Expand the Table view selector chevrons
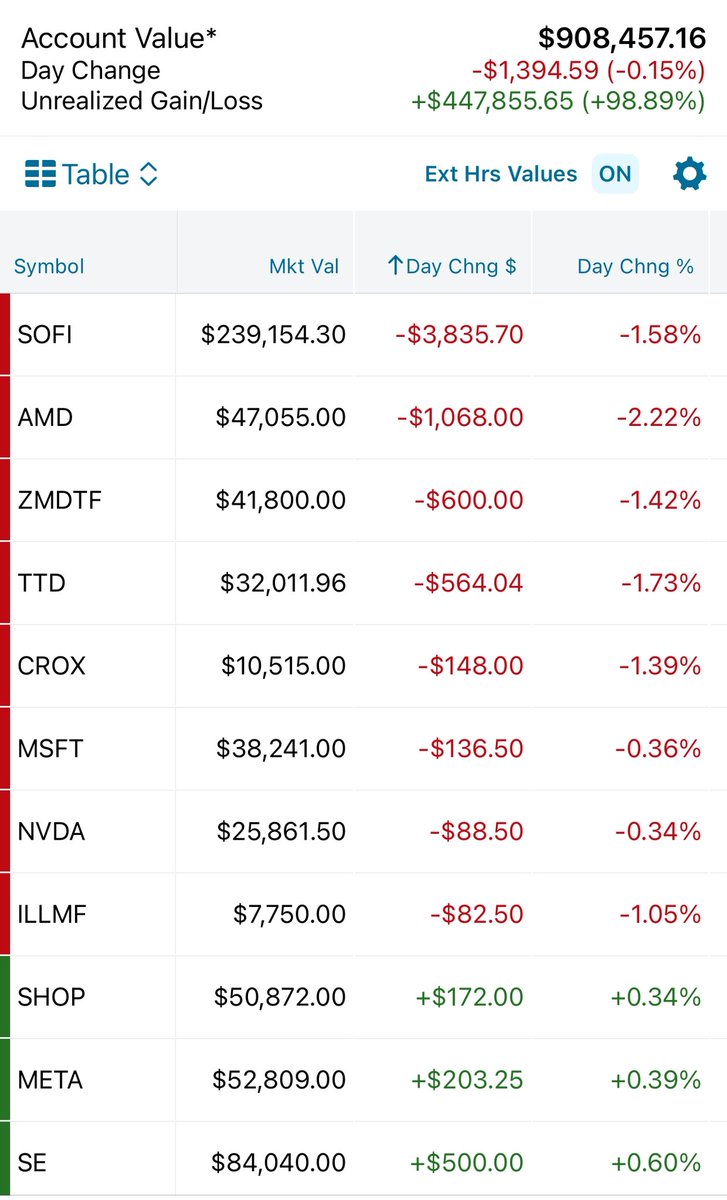Viewport: 727px width, 1200px height. pyautogui.click(x=148, y=174)
